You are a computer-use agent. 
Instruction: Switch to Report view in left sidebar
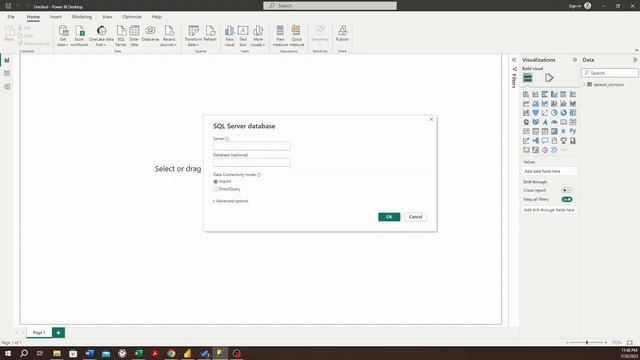[7, 60]
